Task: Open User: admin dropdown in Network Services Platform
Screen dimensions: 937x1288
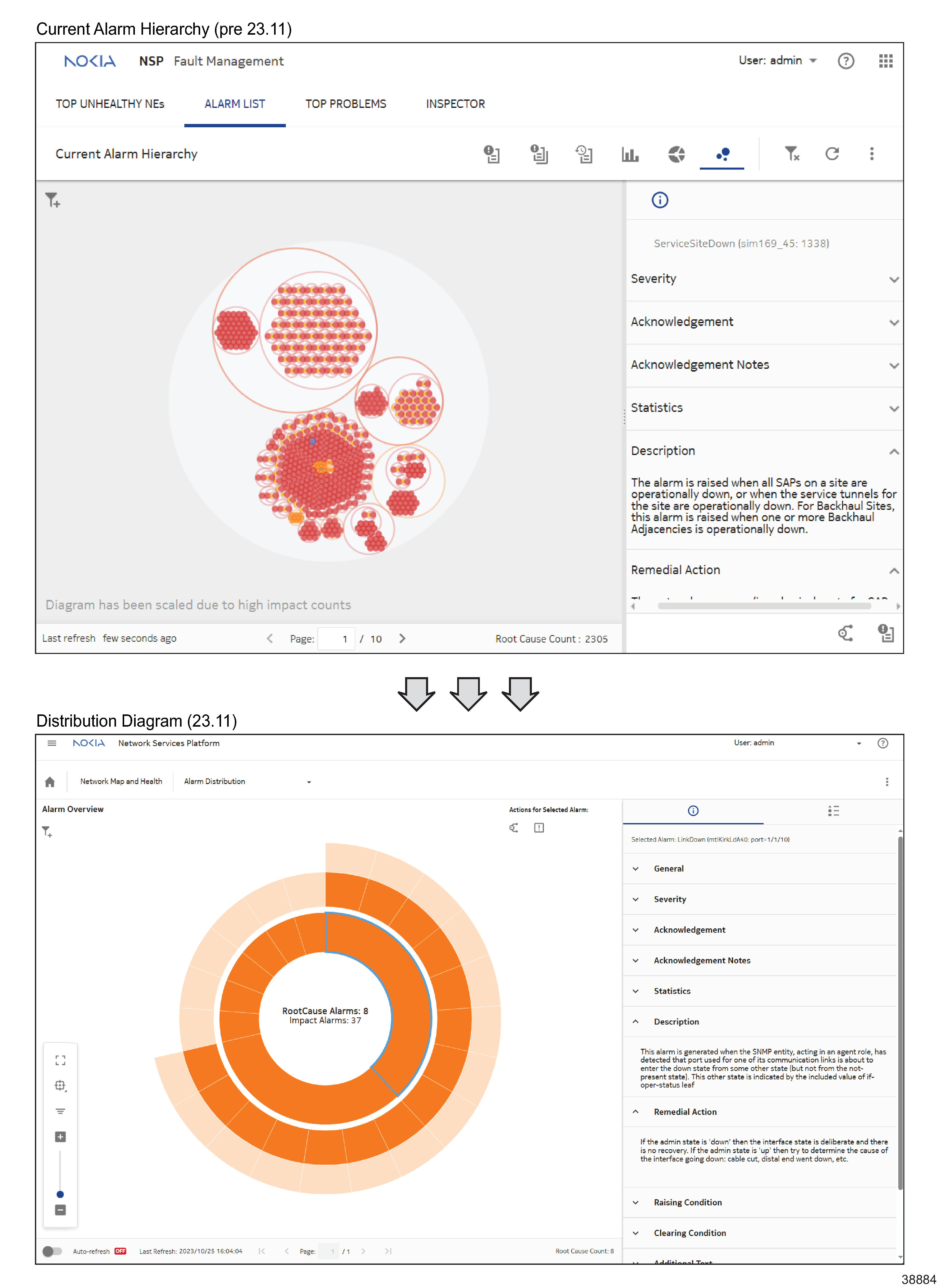Action: [797, 743]
